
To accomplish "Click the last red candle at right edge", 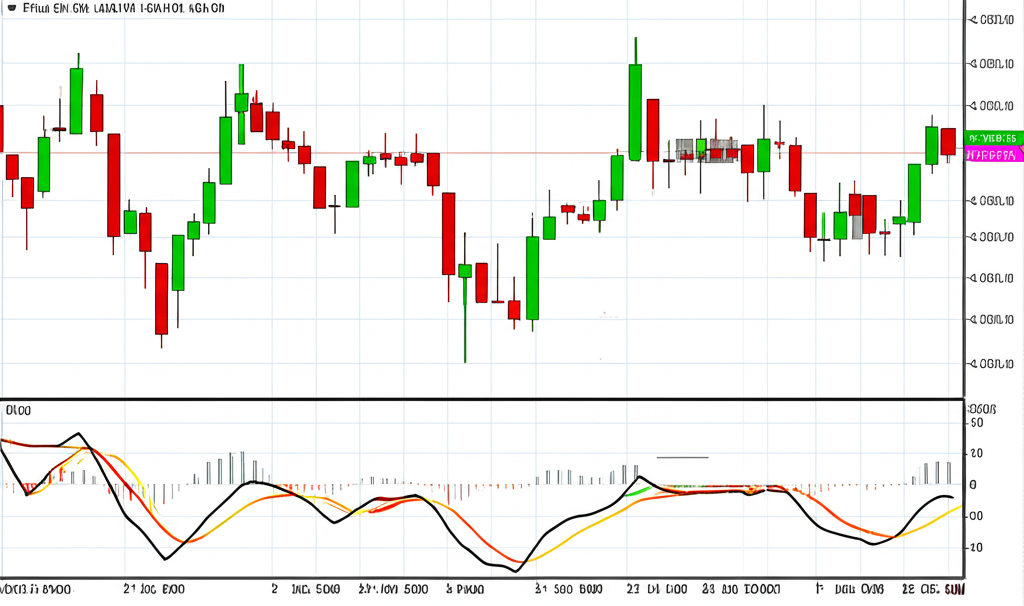I will (x=947, y=141).
